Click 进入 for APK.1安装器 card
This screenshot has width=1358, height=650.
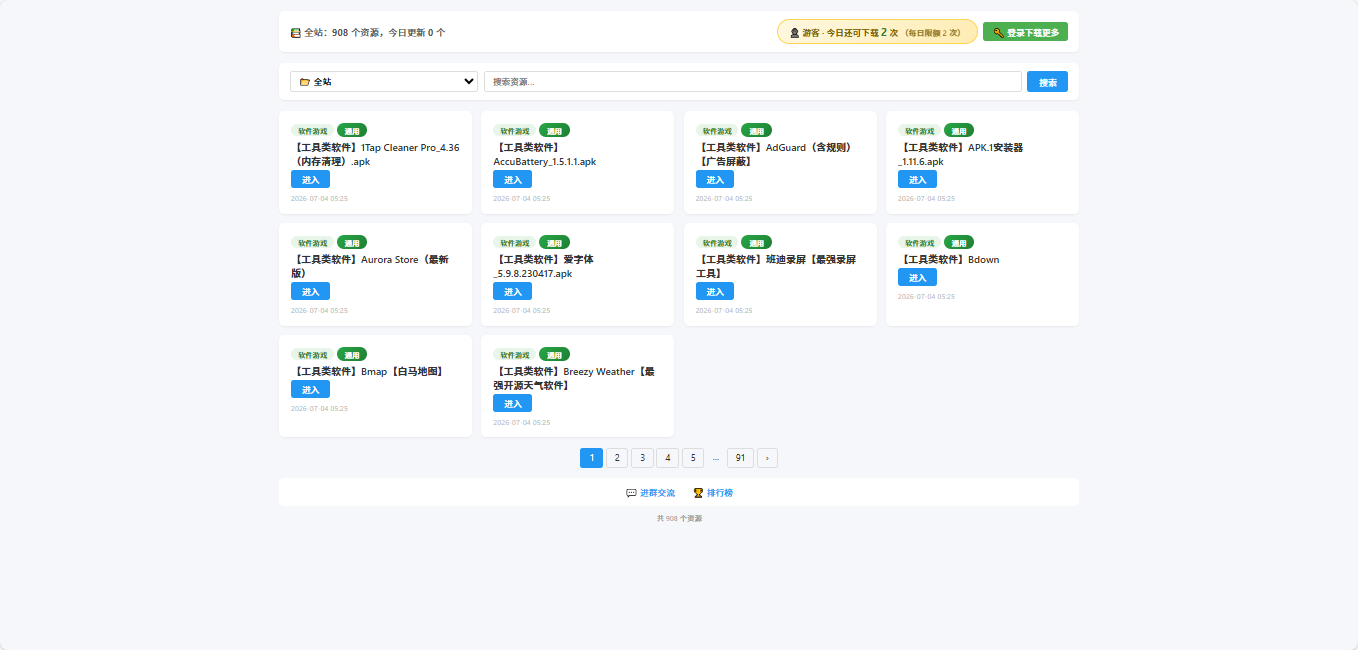pyautogui.click(x=917, y=179)
